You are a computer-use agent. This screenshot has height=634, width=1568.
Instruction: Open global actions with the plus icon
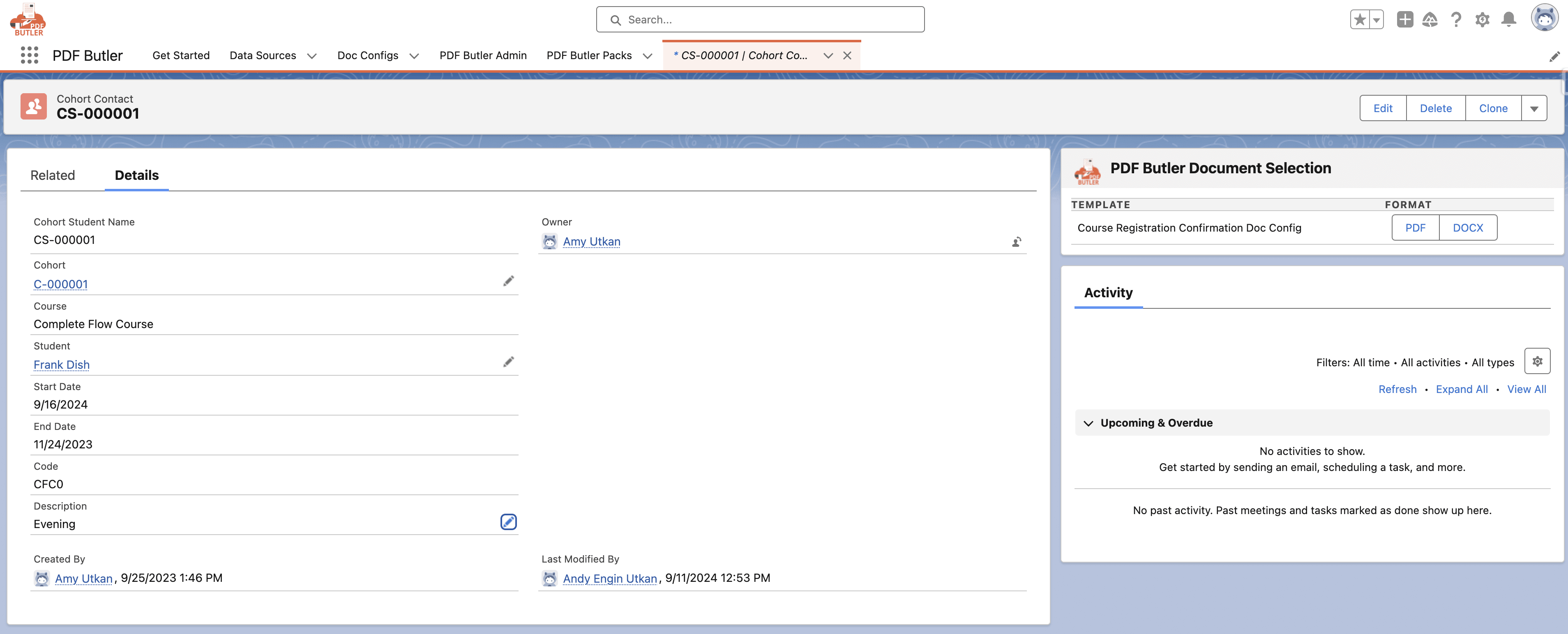point(1405,19)
